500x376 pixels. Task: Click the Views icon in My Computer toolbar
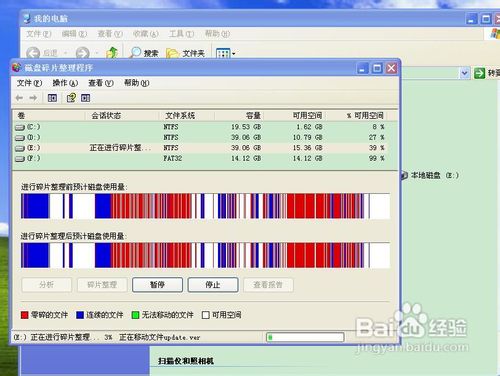[223, 53]
